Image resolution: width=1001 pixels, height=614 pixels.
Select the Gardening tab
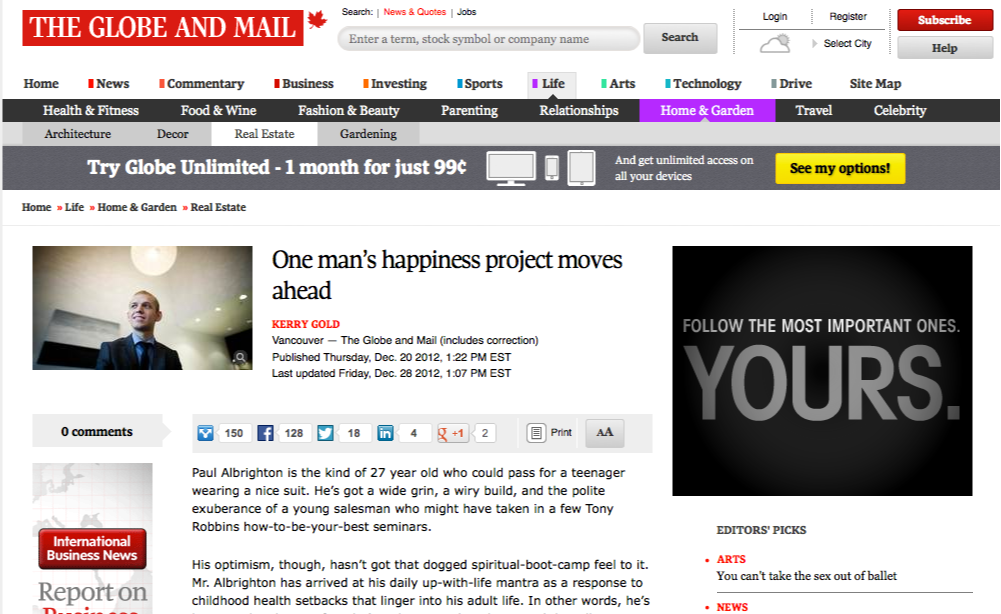click(368, 134)
